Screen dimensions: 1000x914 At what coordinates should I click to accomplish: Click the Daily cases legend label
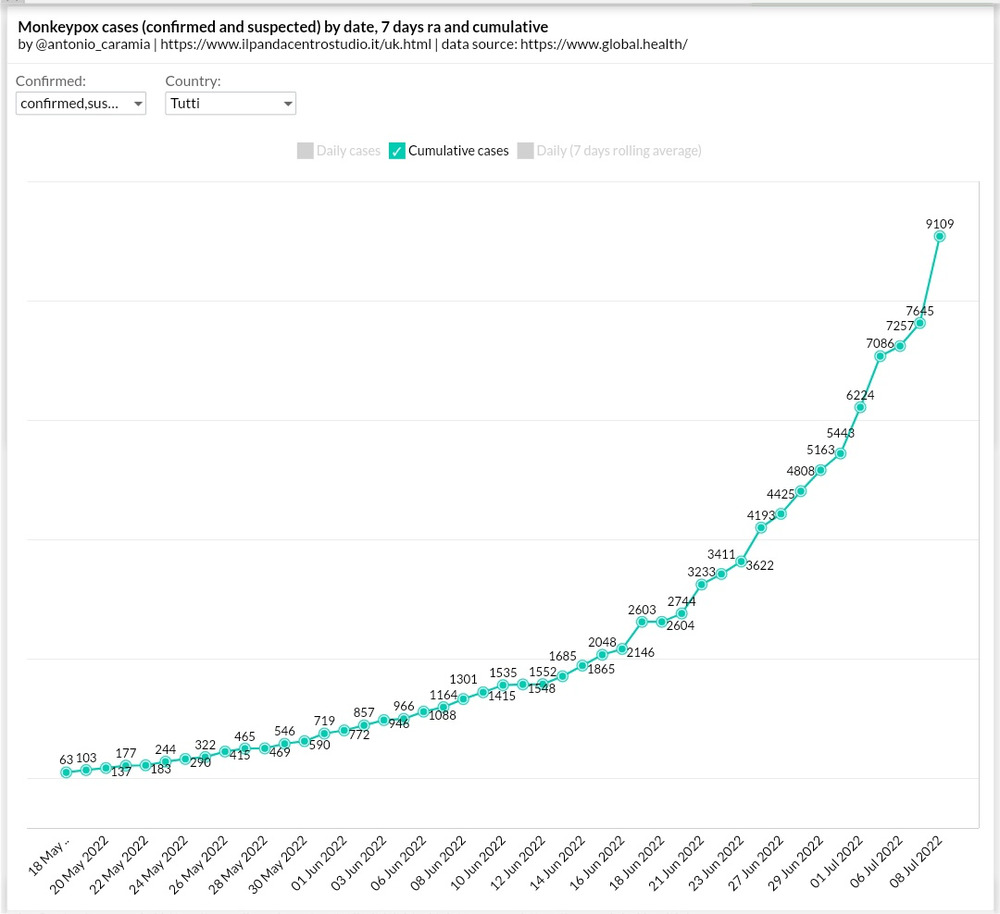click(x=348, y=151)
